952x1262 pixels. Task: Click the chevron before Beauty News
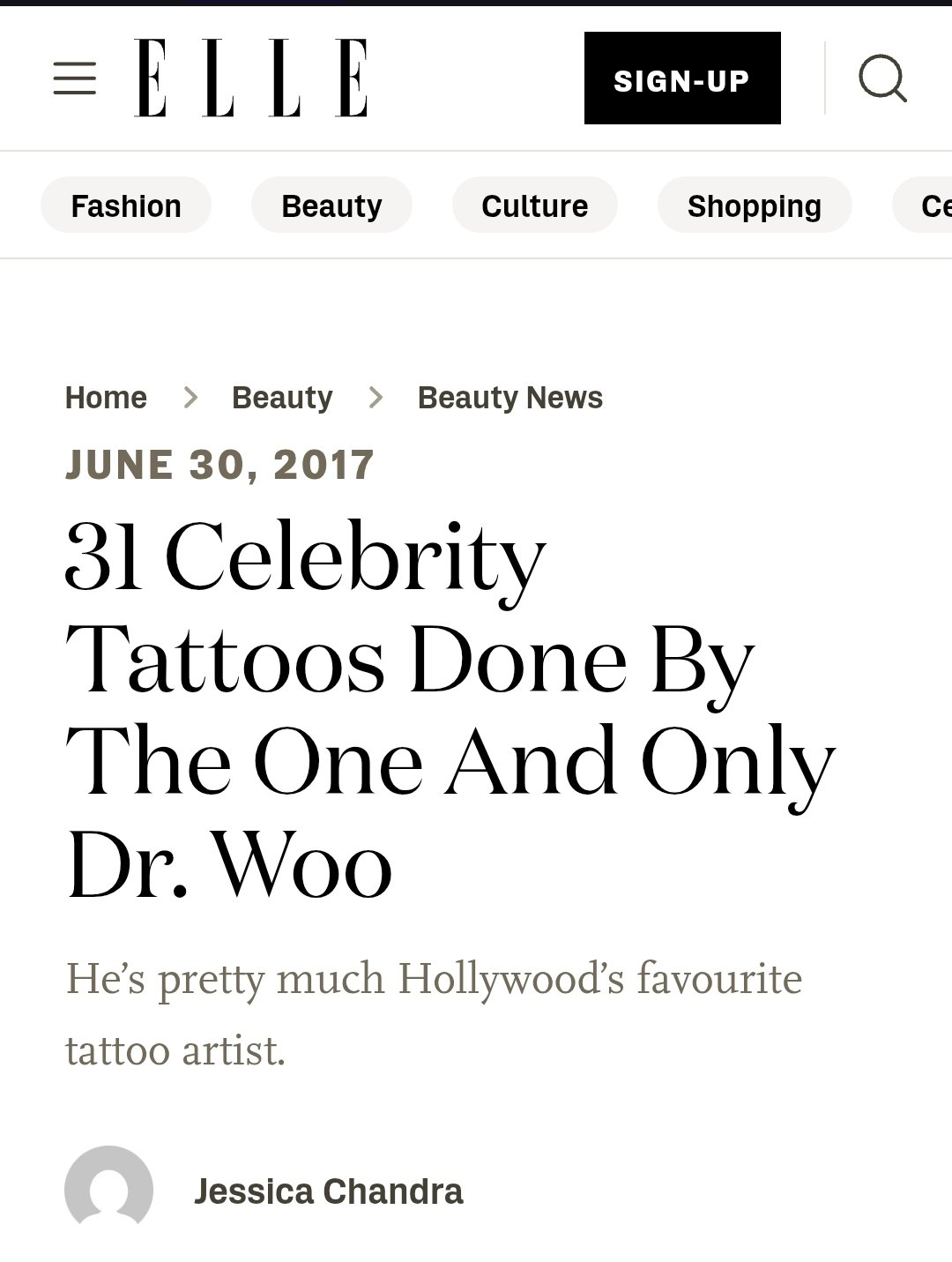376,398
